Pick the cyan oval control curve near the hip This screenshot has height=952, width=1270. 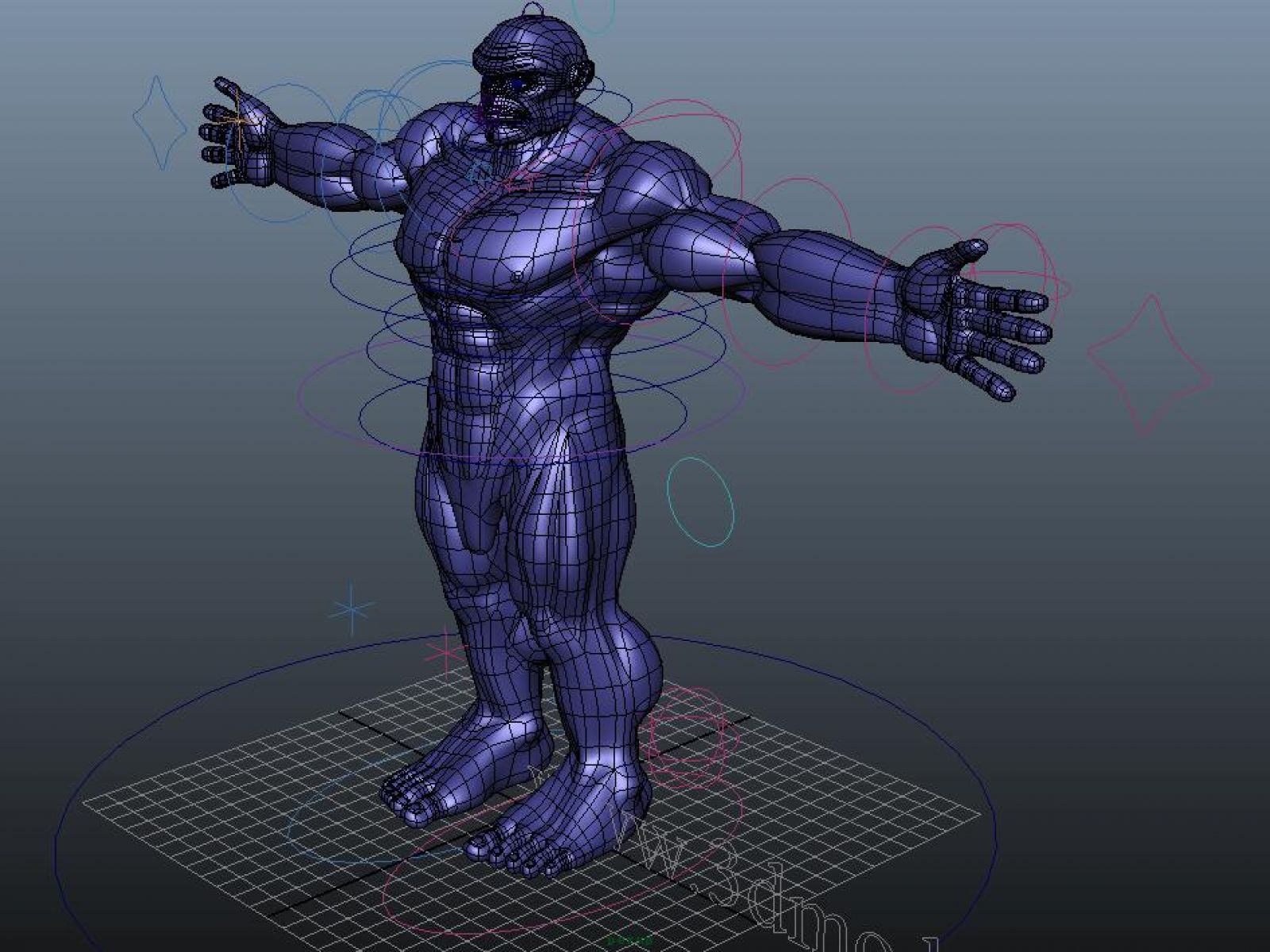pos(700,501)
